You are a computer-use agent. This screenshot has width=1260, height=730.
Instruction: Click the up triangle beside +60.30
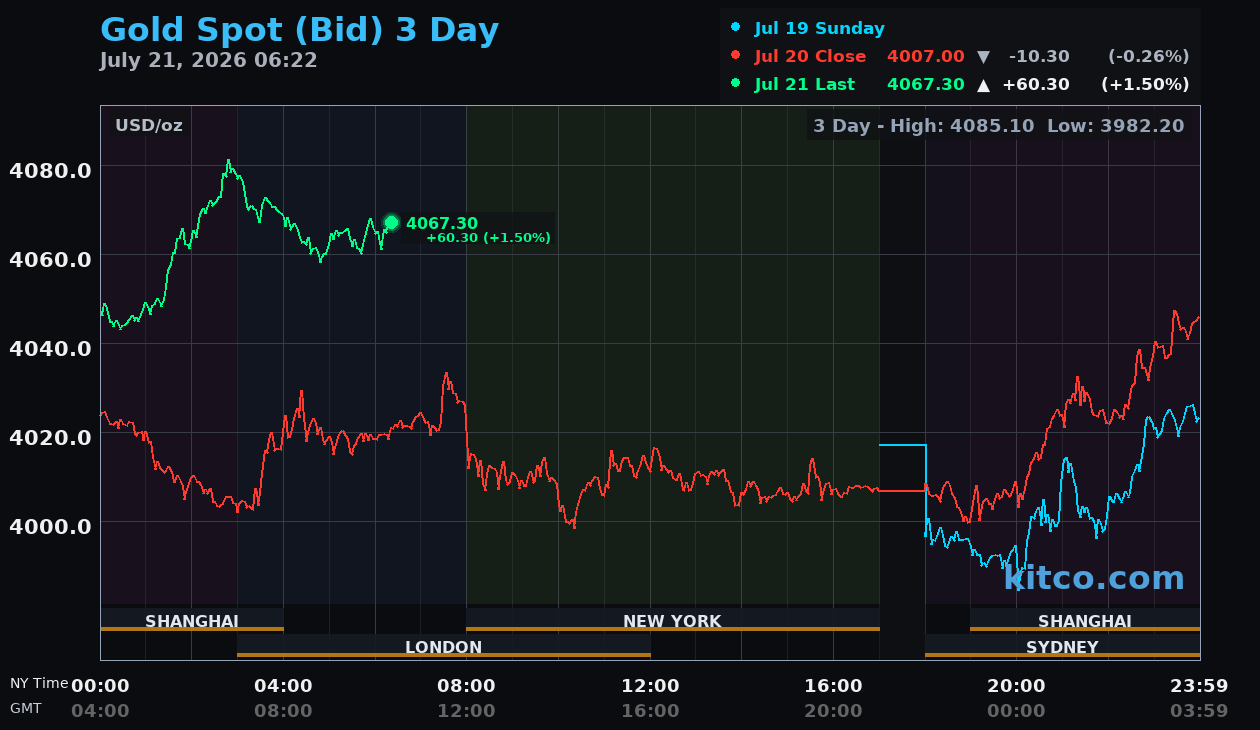tap(983, 85)
